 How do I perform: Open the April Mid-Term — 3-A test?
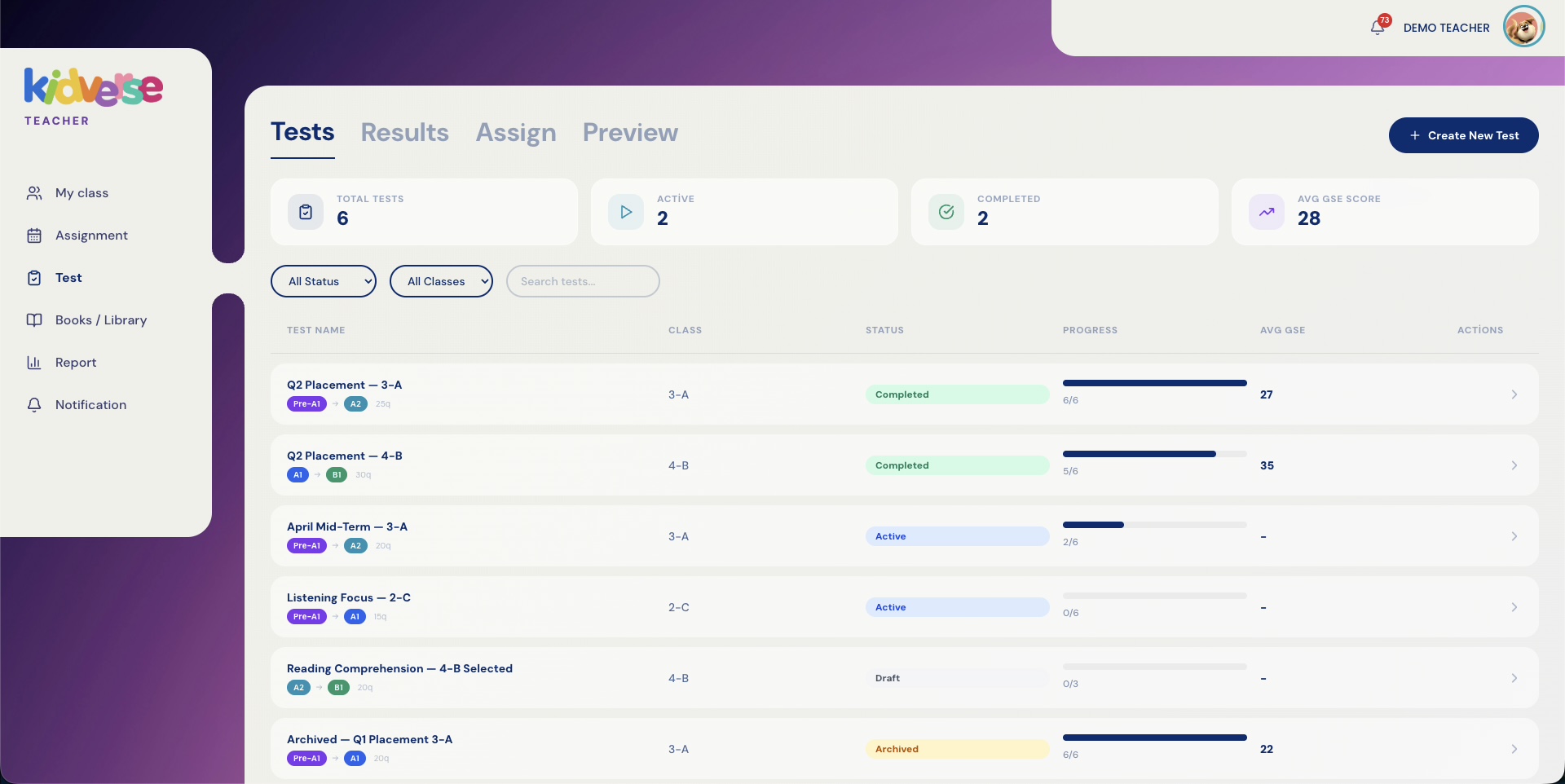(x=347, y=526)
